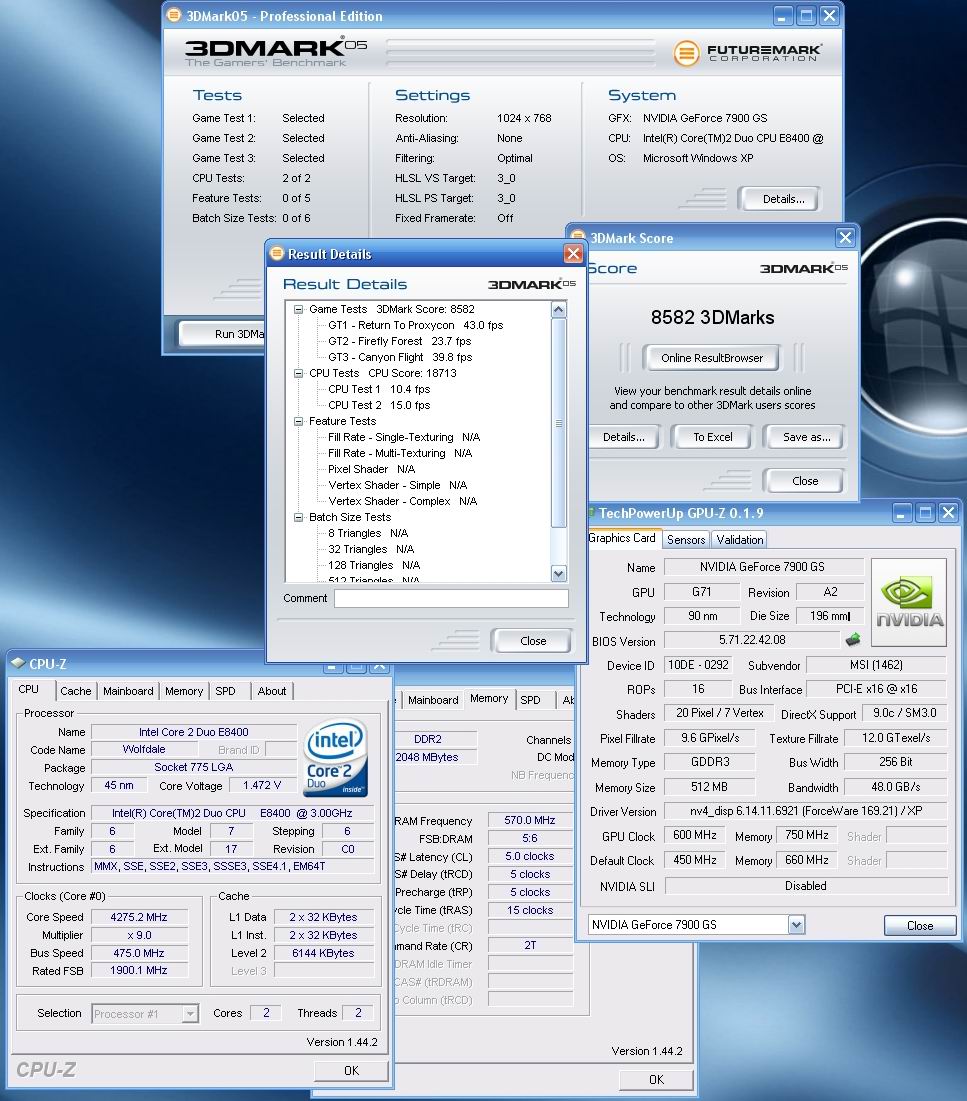Click the DRAM Frequency value 570.0 MHz
Viewport: 967px width, 1101px height.
[x=529, y=820]
